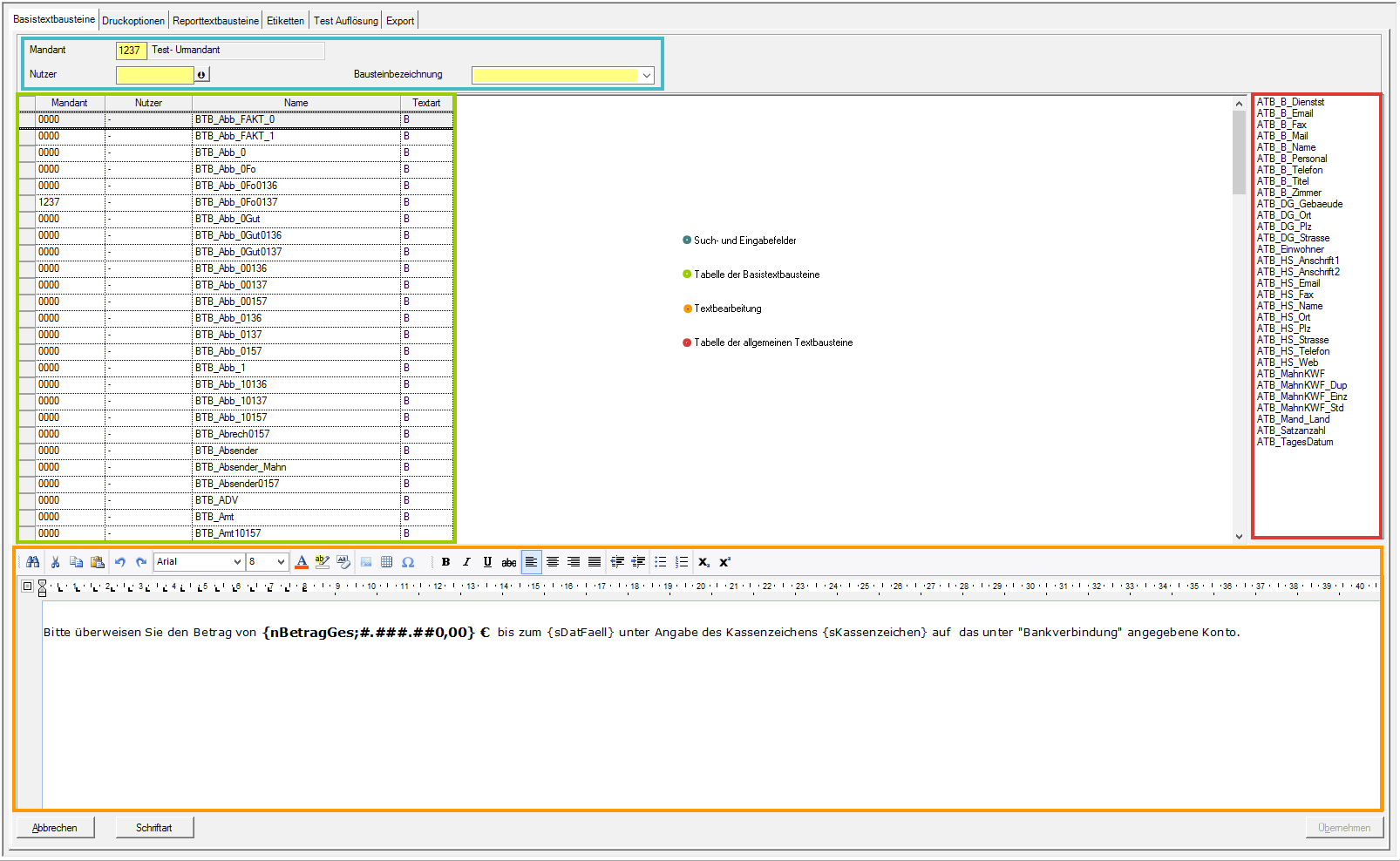Click the paste clipboard icon

click(98, 562)
